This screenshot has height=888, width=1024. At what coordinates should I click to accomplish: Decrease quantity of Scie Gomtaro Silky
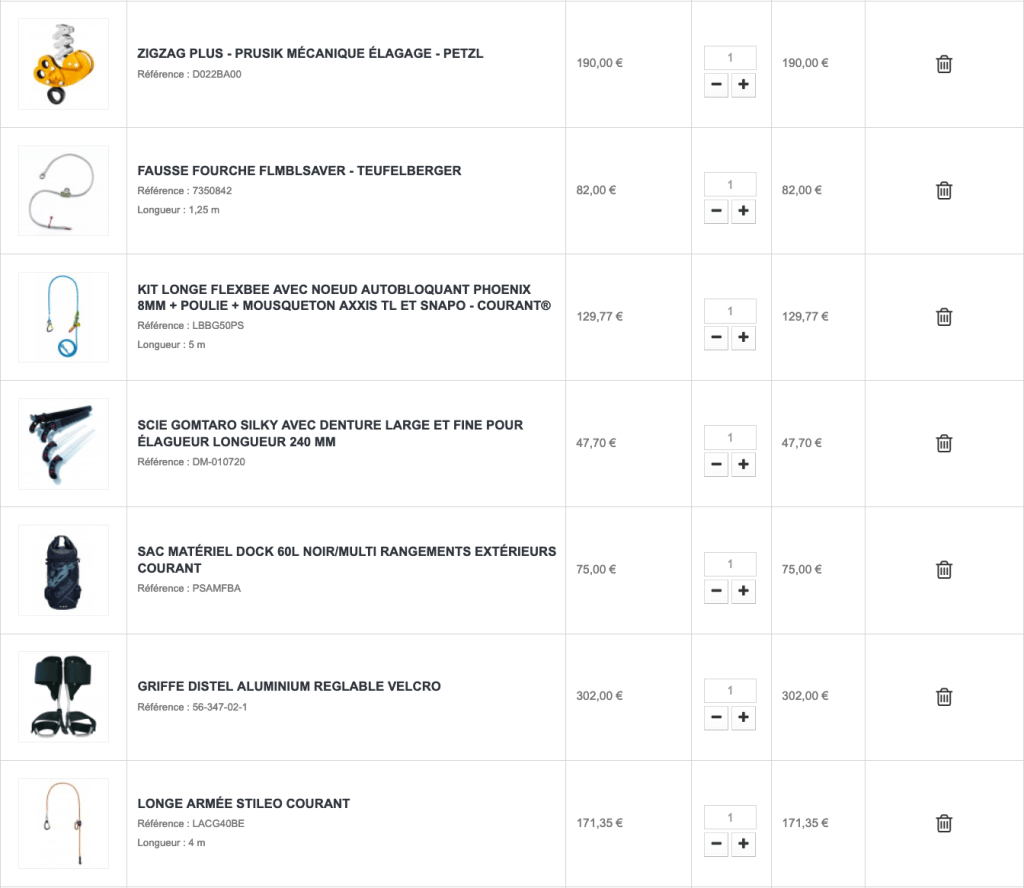click(x=716, y=464)
